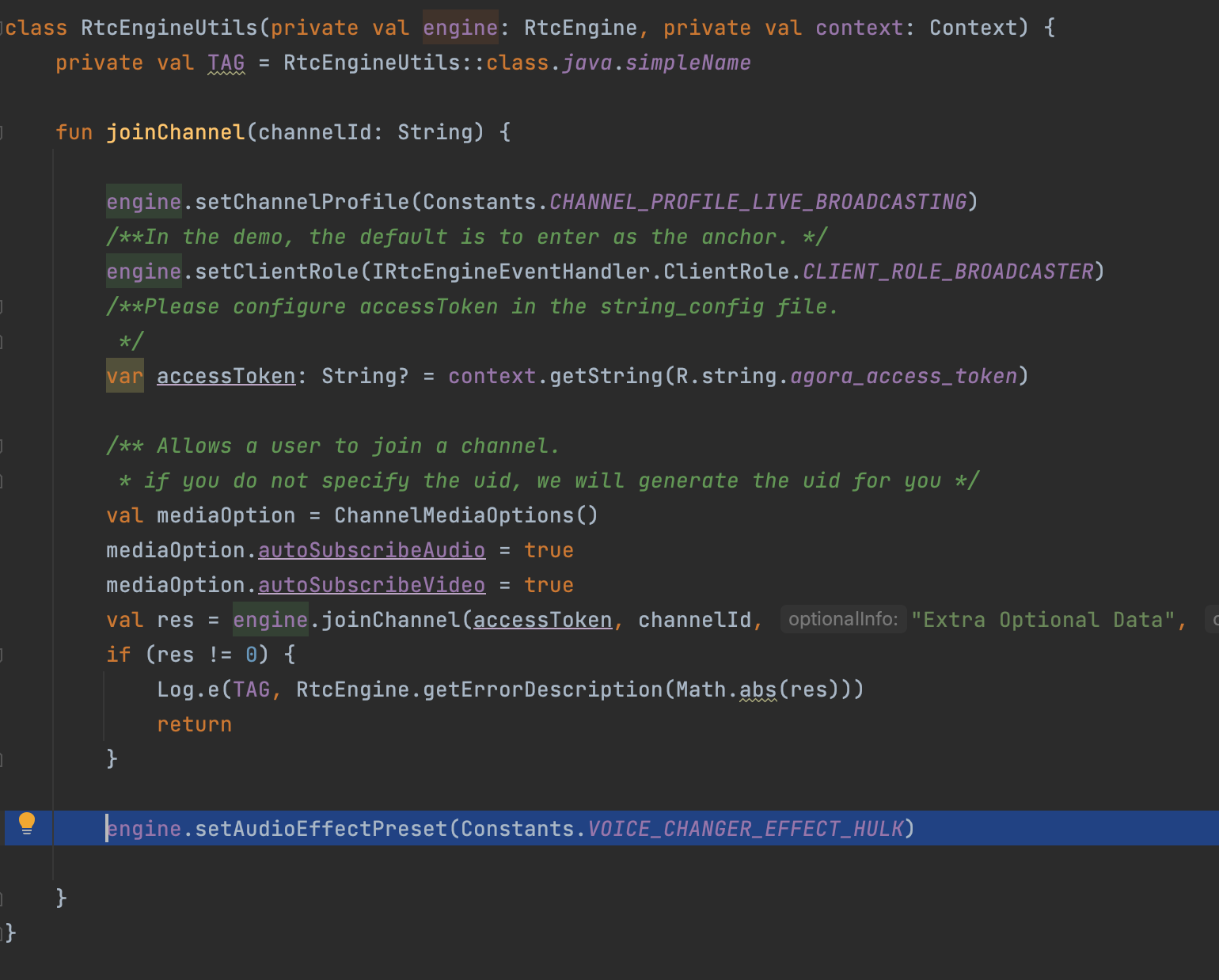The height and width of the screenshot is (980, 1219).
Task: Click the optionalInfo inlay parameter hint
Action: click(843, 619)
